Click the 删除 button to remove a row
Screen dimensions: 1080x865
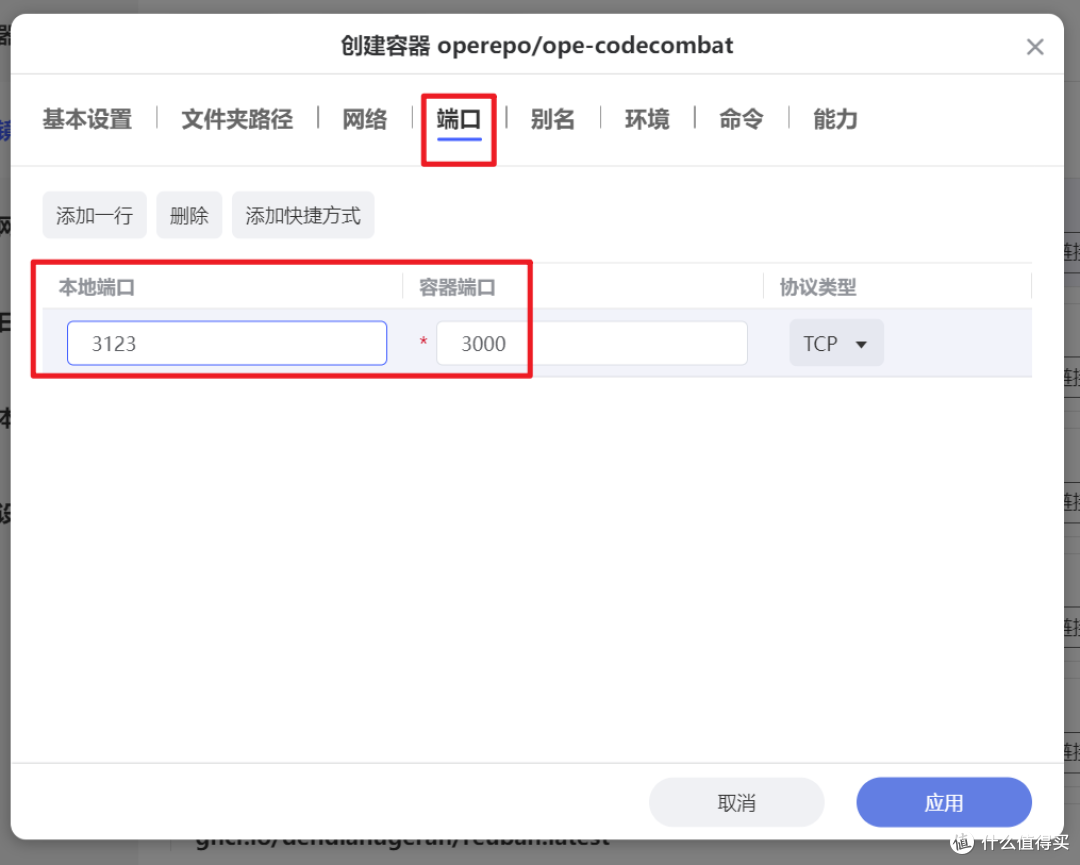pyautogui.click(x=189, y=215)
